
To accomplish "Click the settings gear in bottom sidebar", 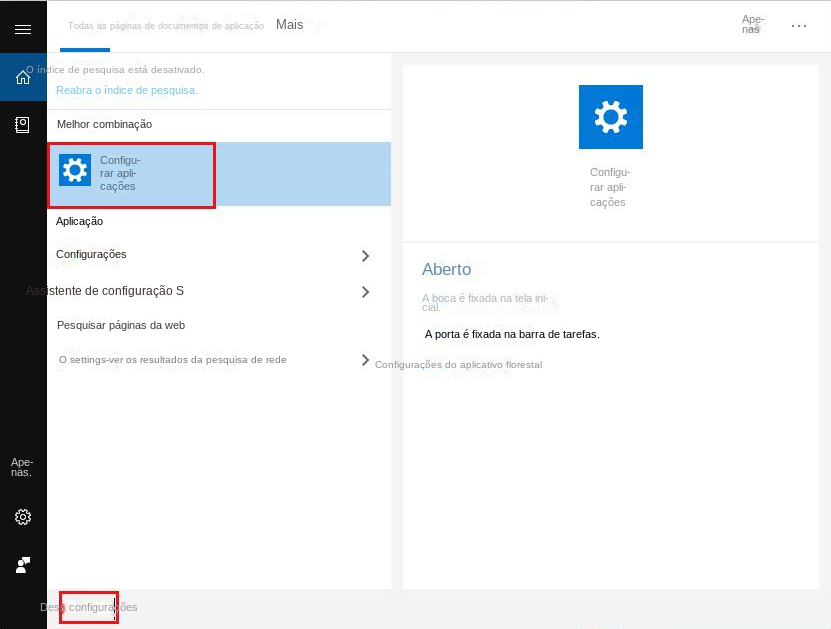I will coord(22,517).
